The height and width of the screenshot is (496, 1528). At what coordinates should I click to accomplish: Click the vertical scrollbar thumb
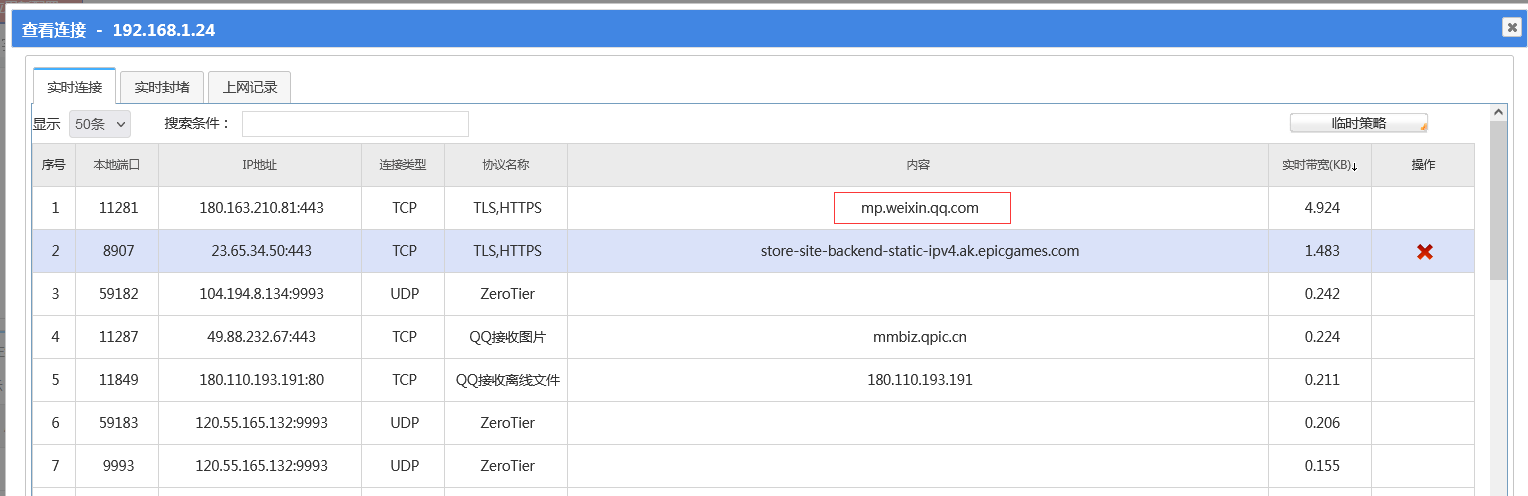click(1498, 200)
